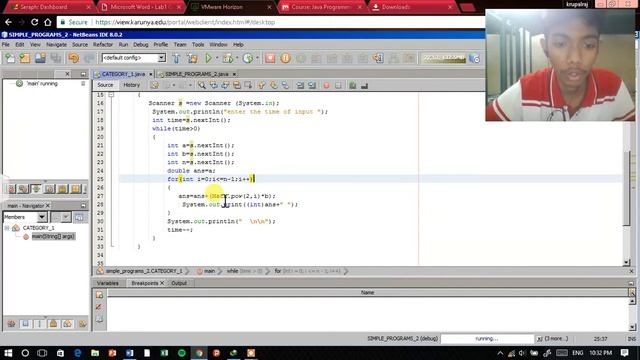640x360 pixels.
Task: Open the VMware Horizon browser tab
Action: [x=231, y=7]
